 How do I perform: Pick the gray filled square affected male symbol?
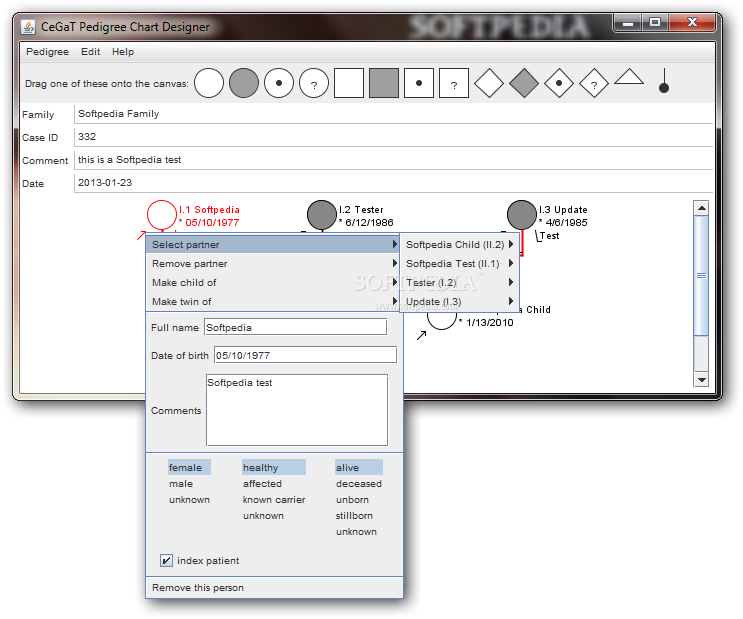(x=384, y=83)
